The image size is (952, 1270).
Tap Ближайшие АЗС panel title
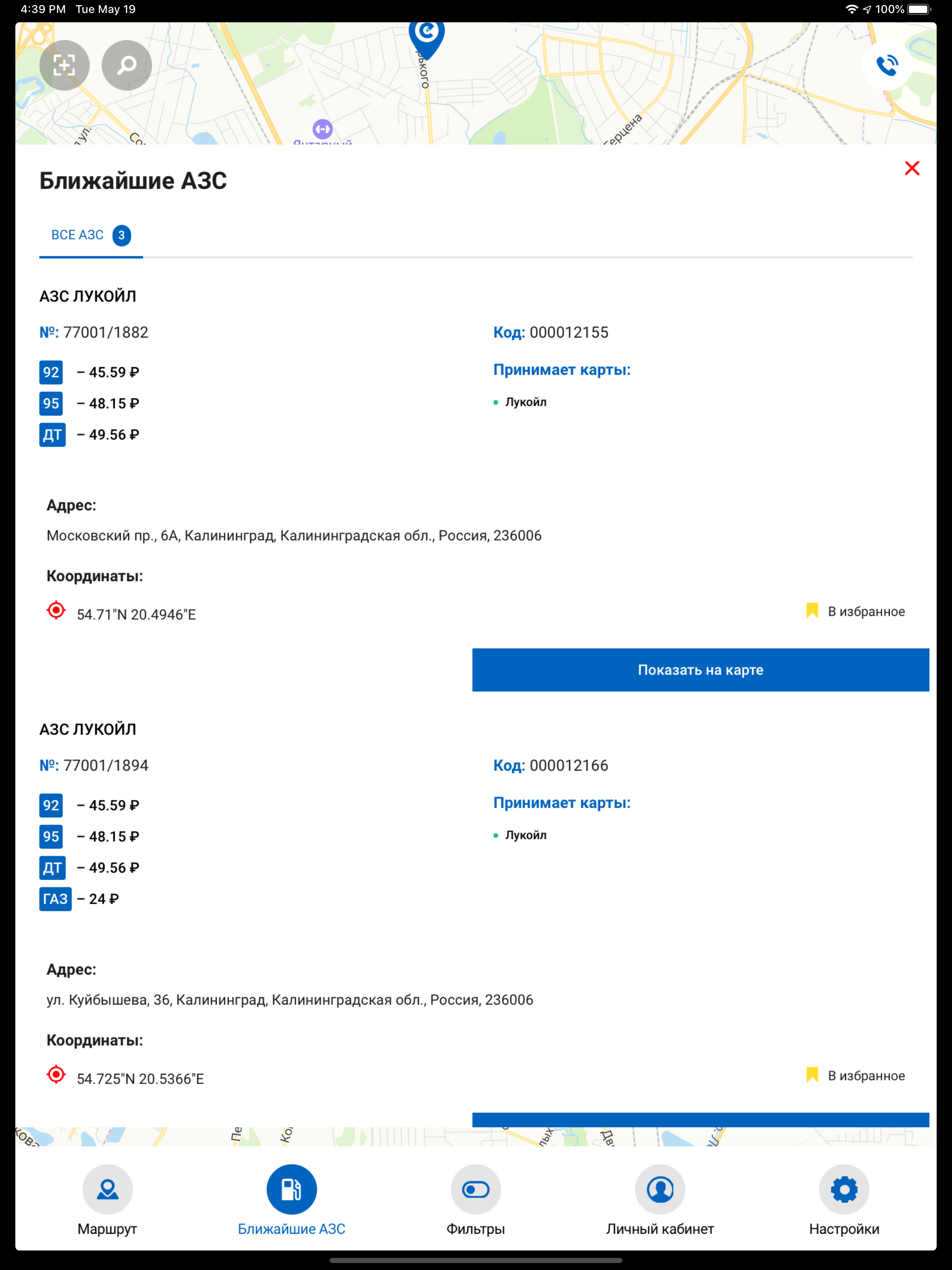coord(133,181)
